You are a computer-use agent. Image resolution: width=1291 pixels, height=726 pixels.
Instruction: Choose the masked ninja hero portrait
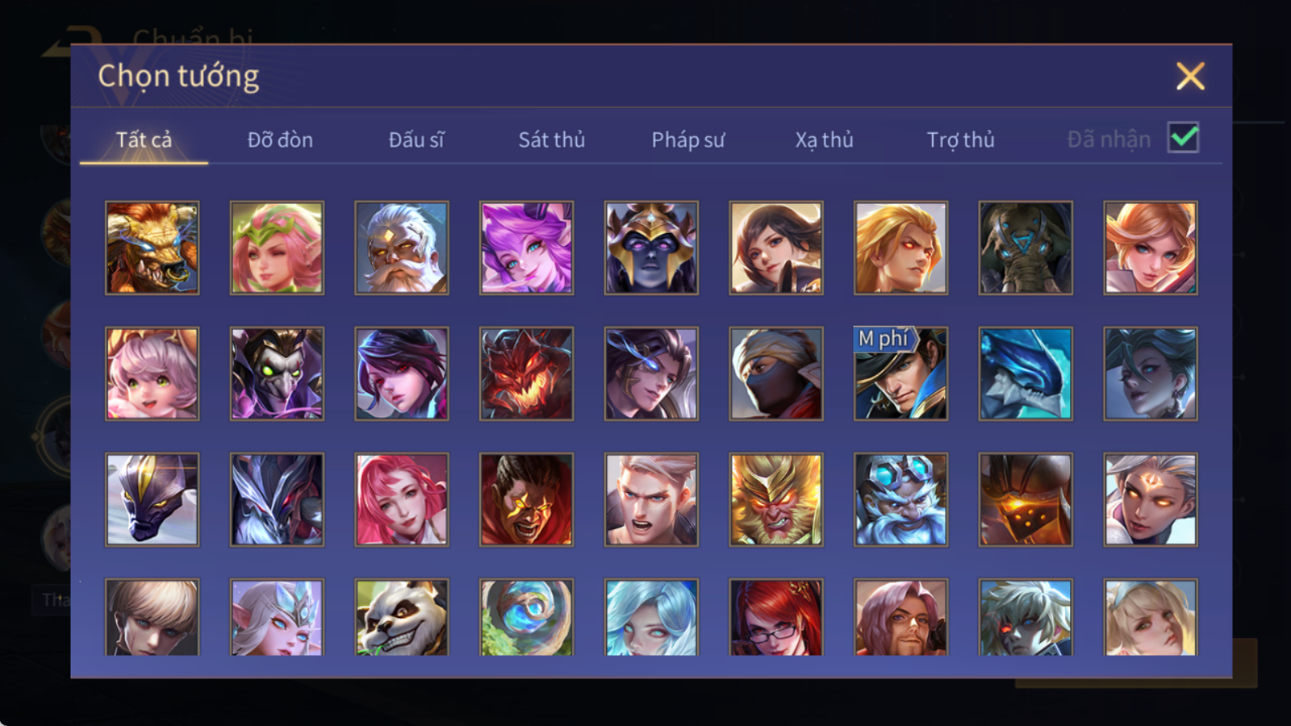pos(776,374)
